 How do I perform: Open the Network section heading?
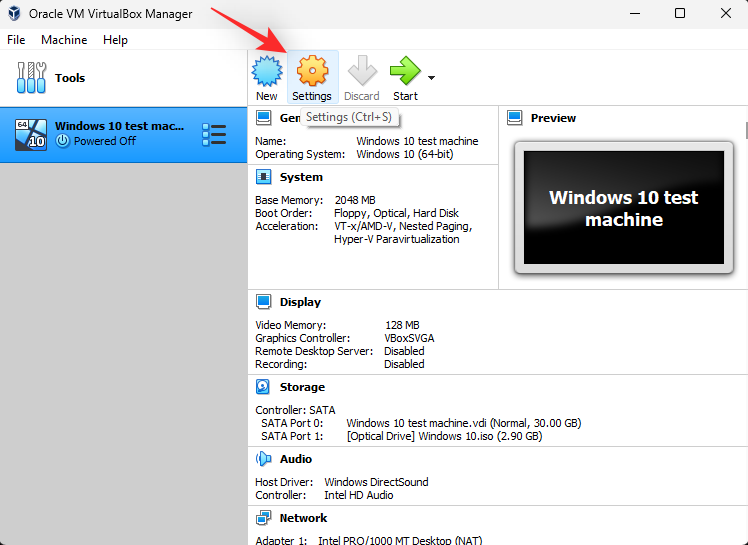(303, 518)
